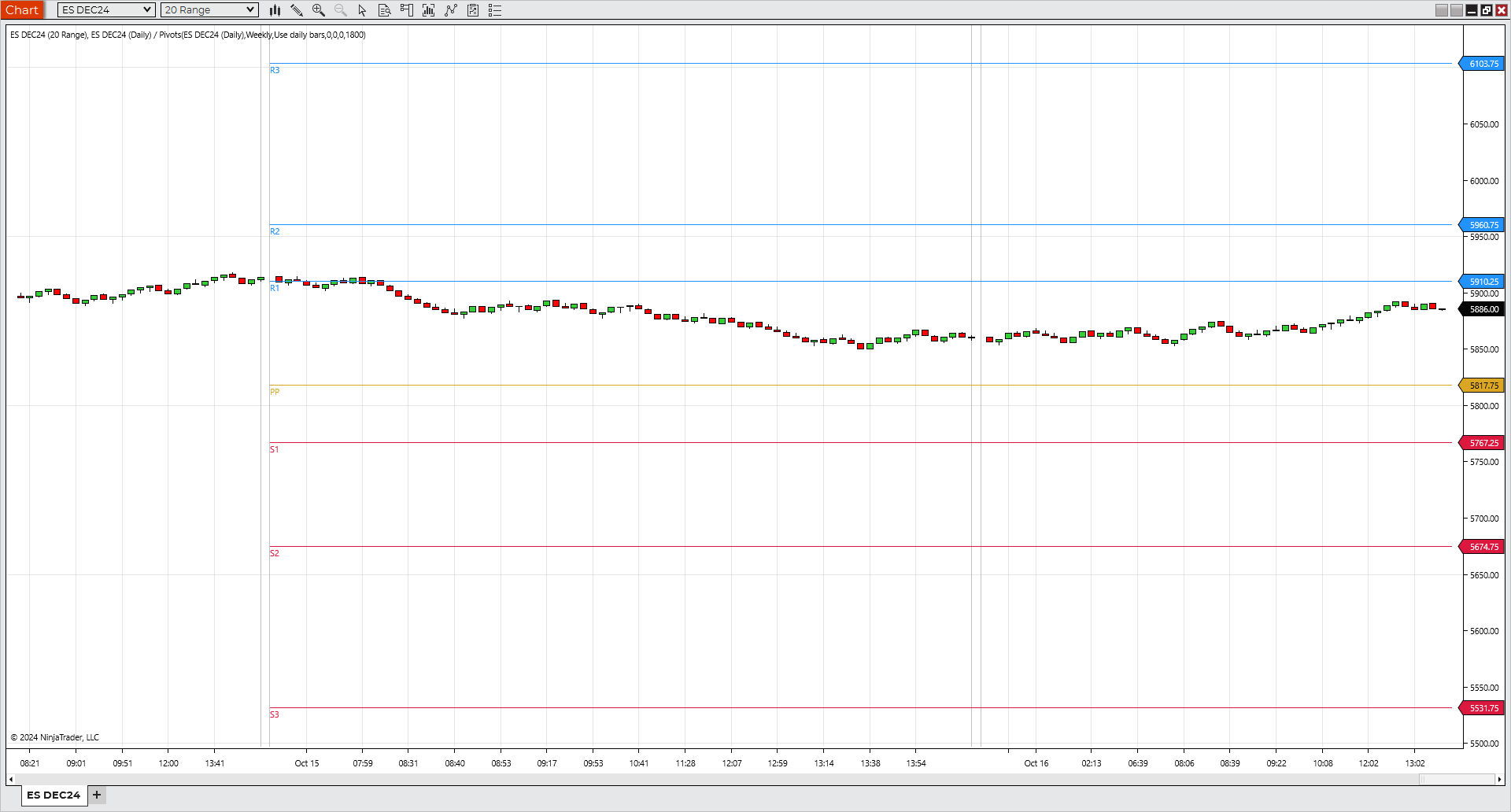Click the second gray window link button
This screenshot has height=812, width=1511.
pyautogui.click(x=1457, y=10)
